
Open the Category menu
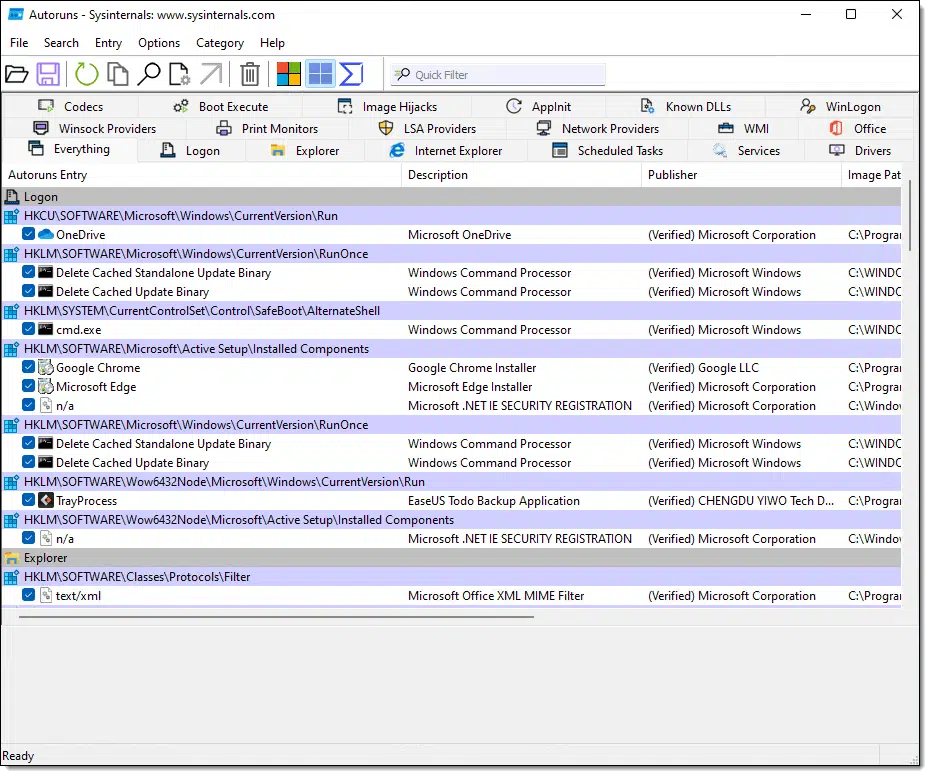pyautogui.click(x=220, y=43)
